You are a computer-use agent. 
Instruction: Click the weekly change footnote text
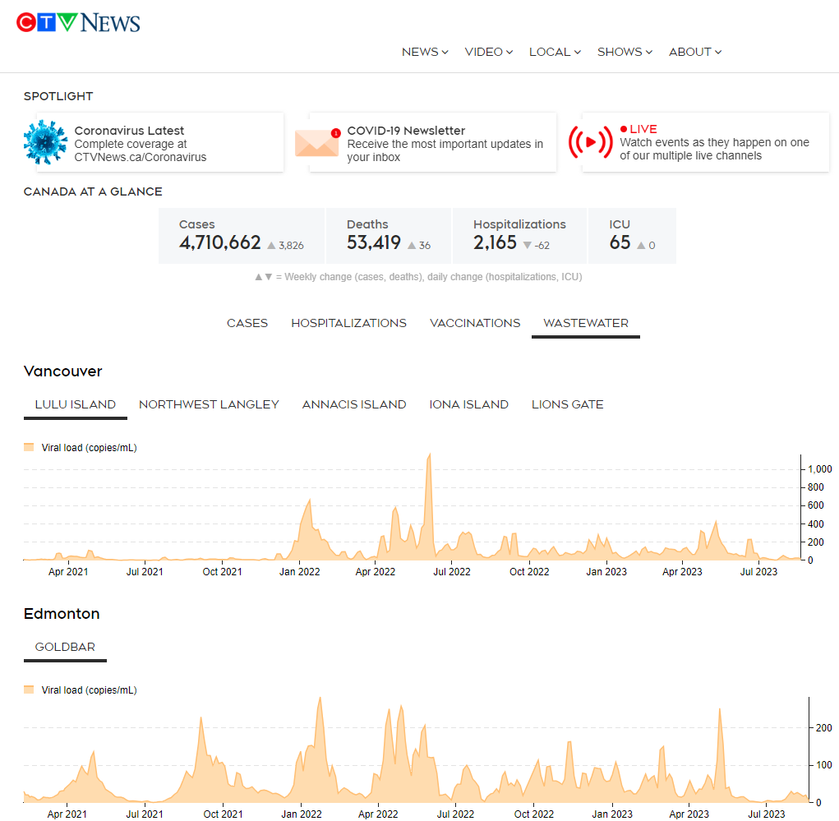pos(418,277)
